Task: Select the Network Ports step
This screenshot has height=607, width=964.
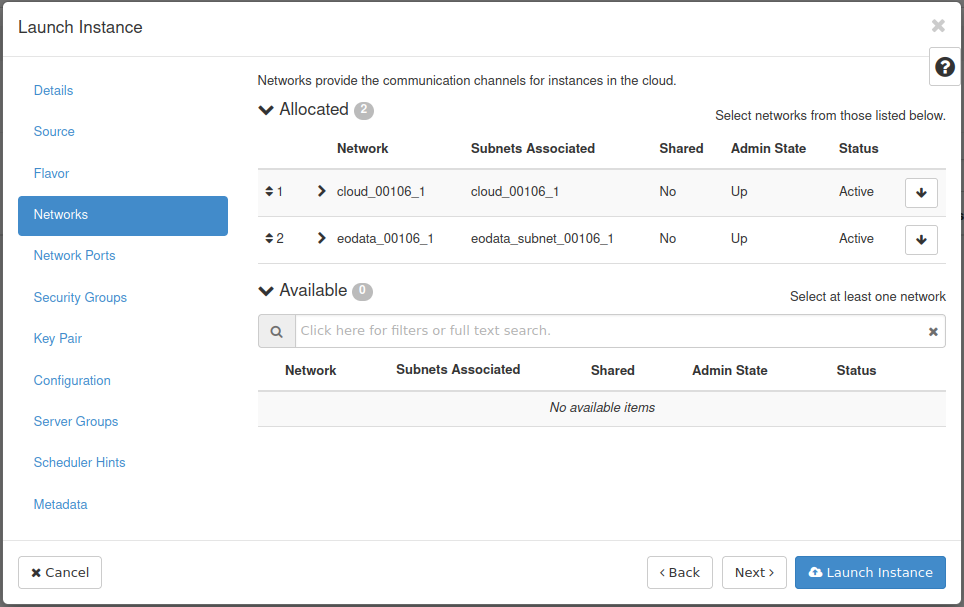Action: [x=74, y=255]
